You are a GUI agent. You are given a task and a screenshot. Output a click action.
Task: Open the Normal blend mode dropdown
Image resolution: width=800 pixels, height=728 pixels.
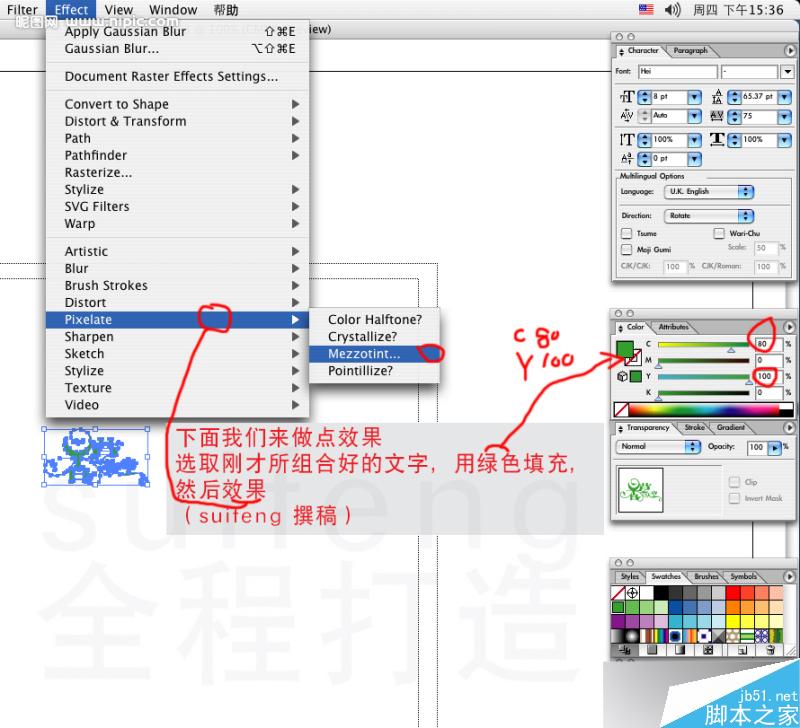point(657,448)
